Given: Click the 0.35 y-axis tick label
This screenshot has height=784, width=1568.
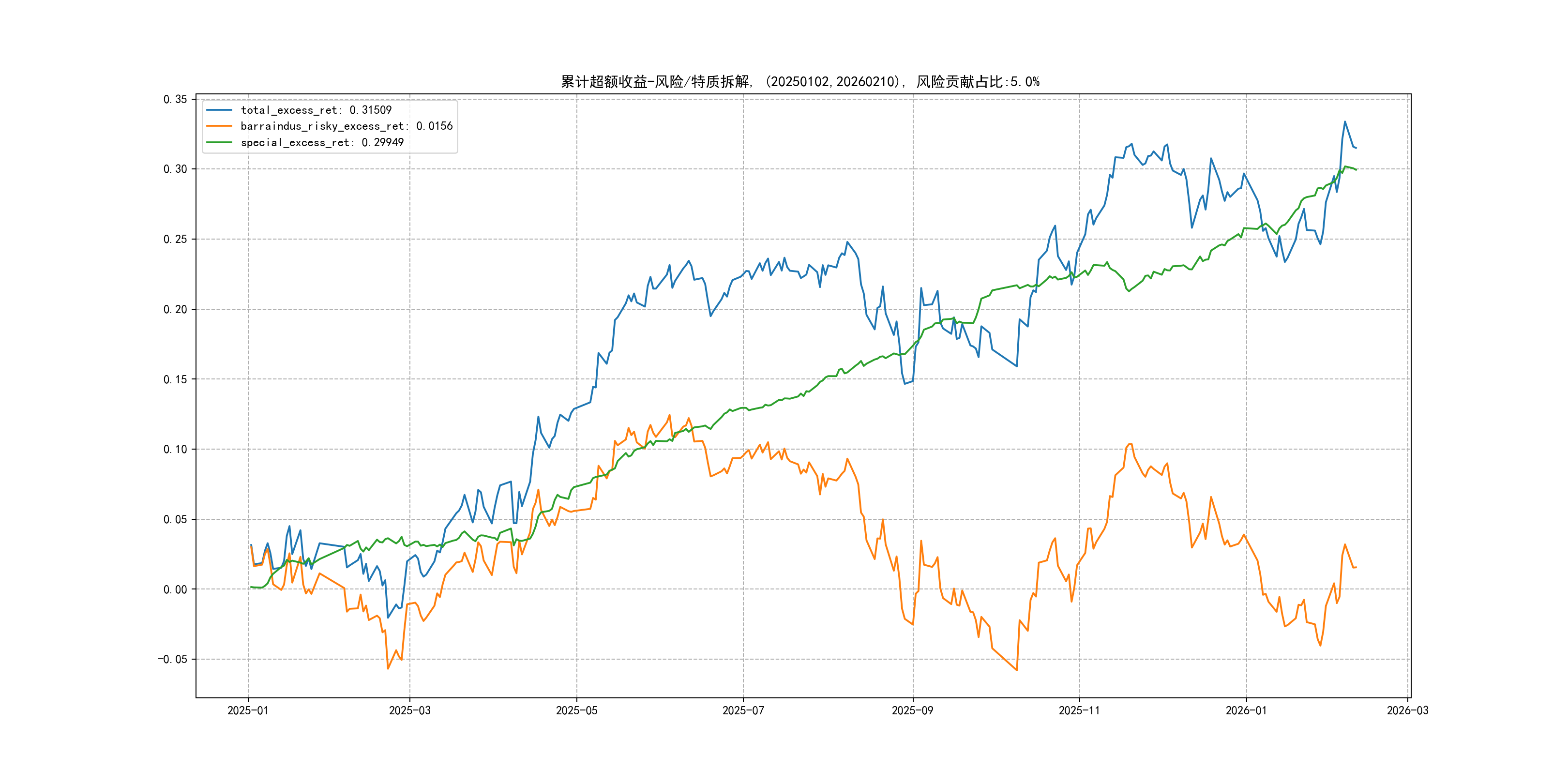Looking at the screenshot, I should (175, 99).
